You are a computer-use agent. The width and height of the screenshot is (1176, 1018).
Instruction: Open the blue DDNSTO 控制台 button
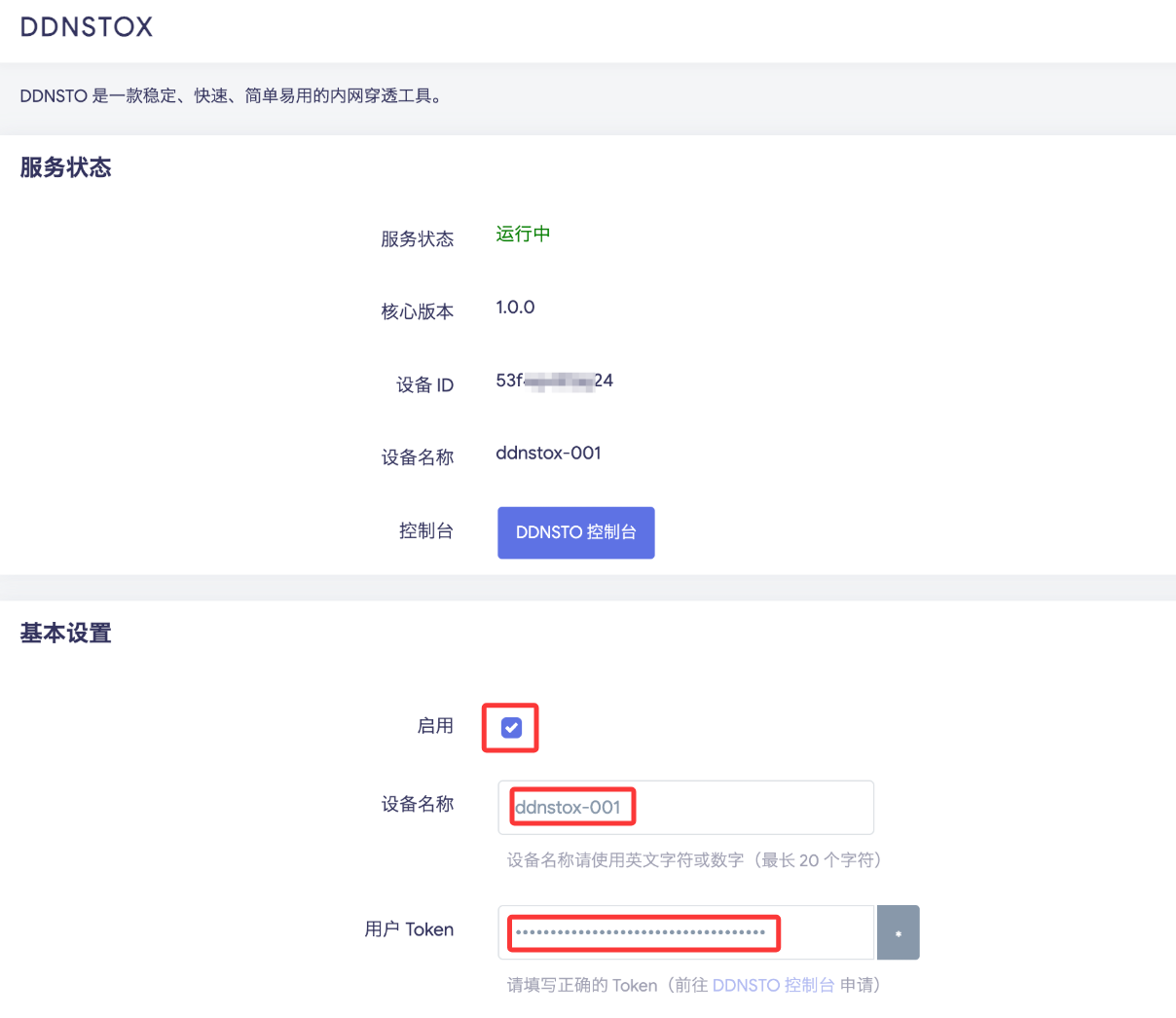(x=575, y=532)
